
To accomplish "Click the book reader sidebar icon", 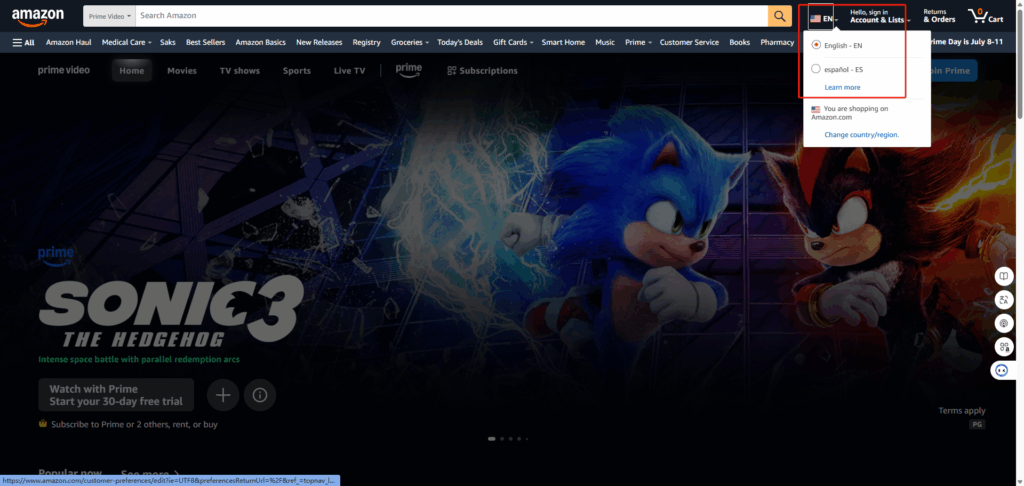I will 1002,276.
